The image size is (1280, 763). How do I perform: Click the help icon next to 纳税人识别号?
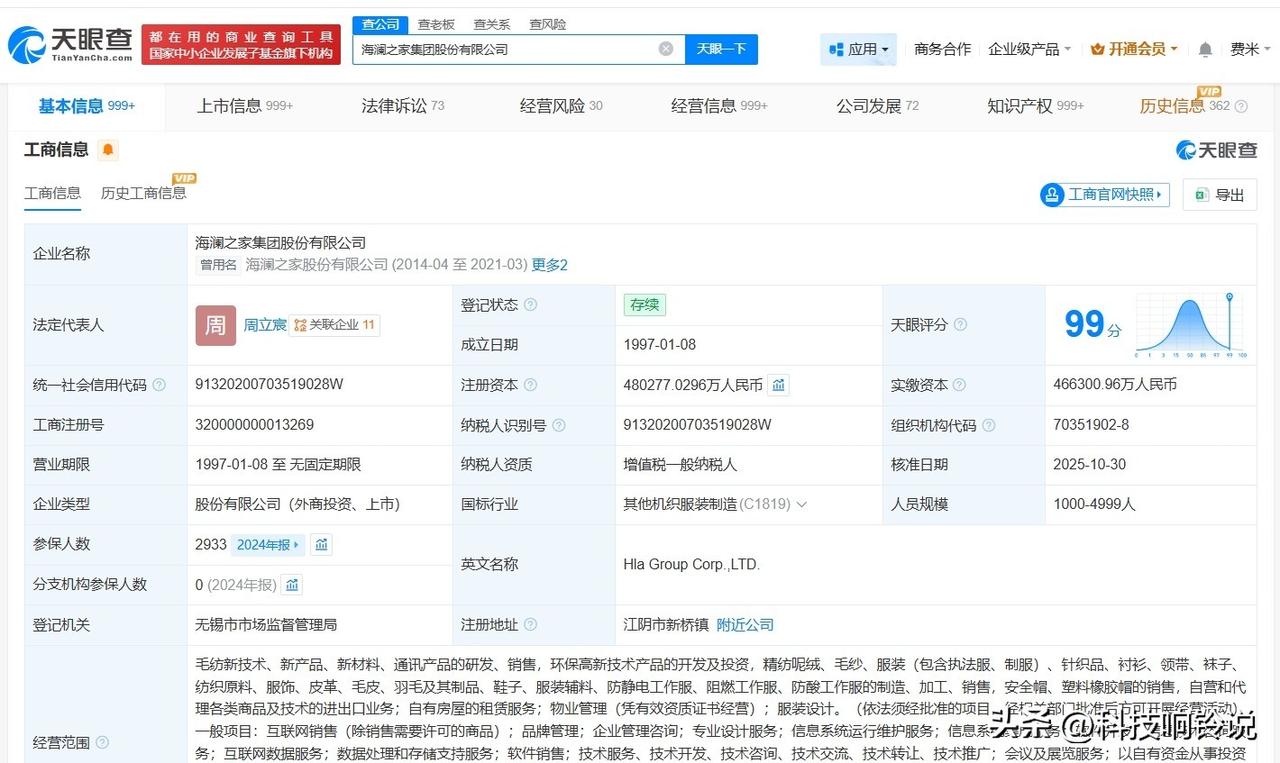coord(559,425)
